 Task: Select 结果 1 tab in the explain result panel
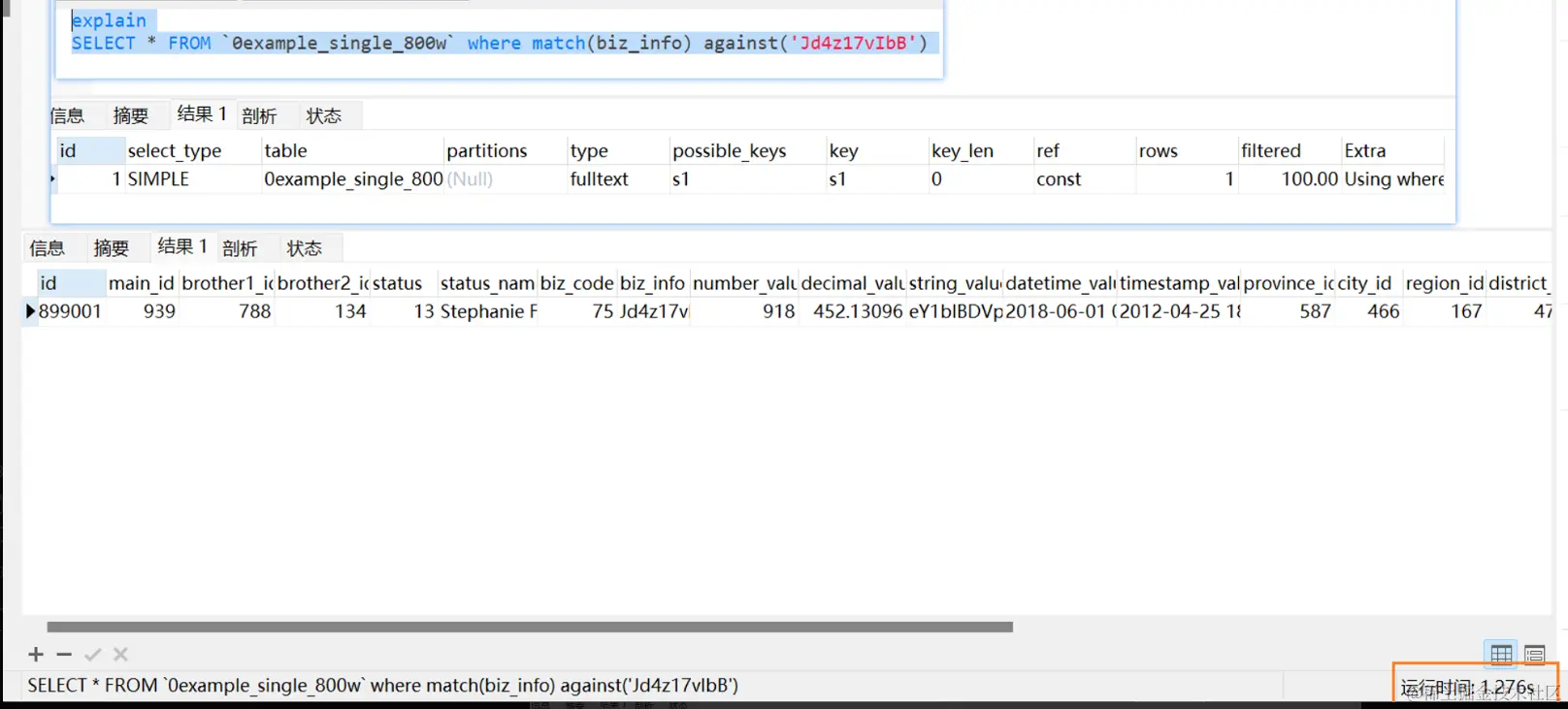point(202,114)
